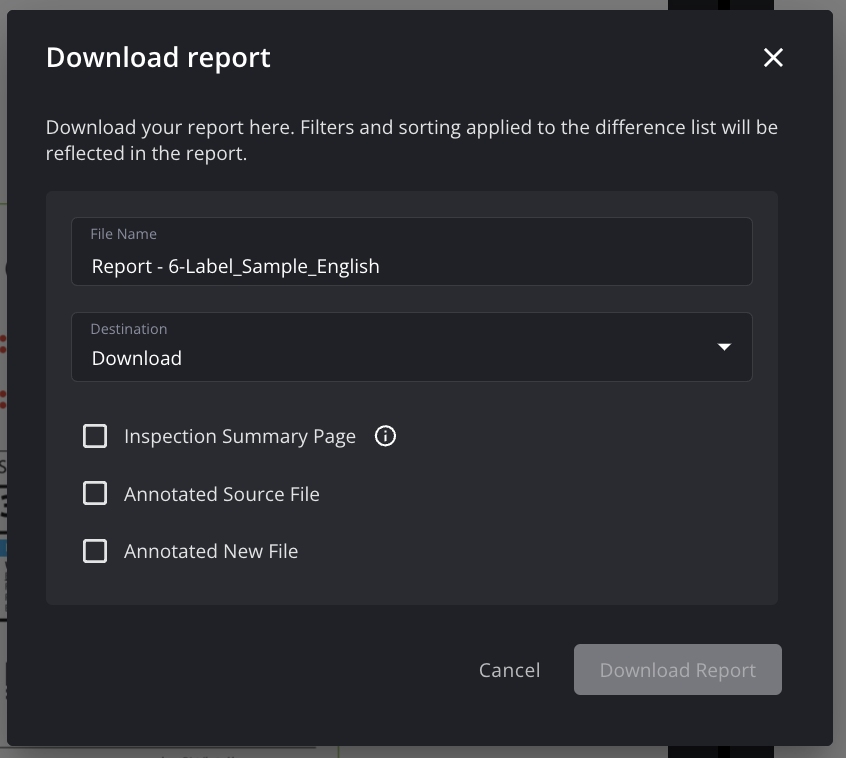This screenshot has height=758, width=846.
Task: Expand Destination to change from Download
Action: pyautogui.click(x=412, y=347)
